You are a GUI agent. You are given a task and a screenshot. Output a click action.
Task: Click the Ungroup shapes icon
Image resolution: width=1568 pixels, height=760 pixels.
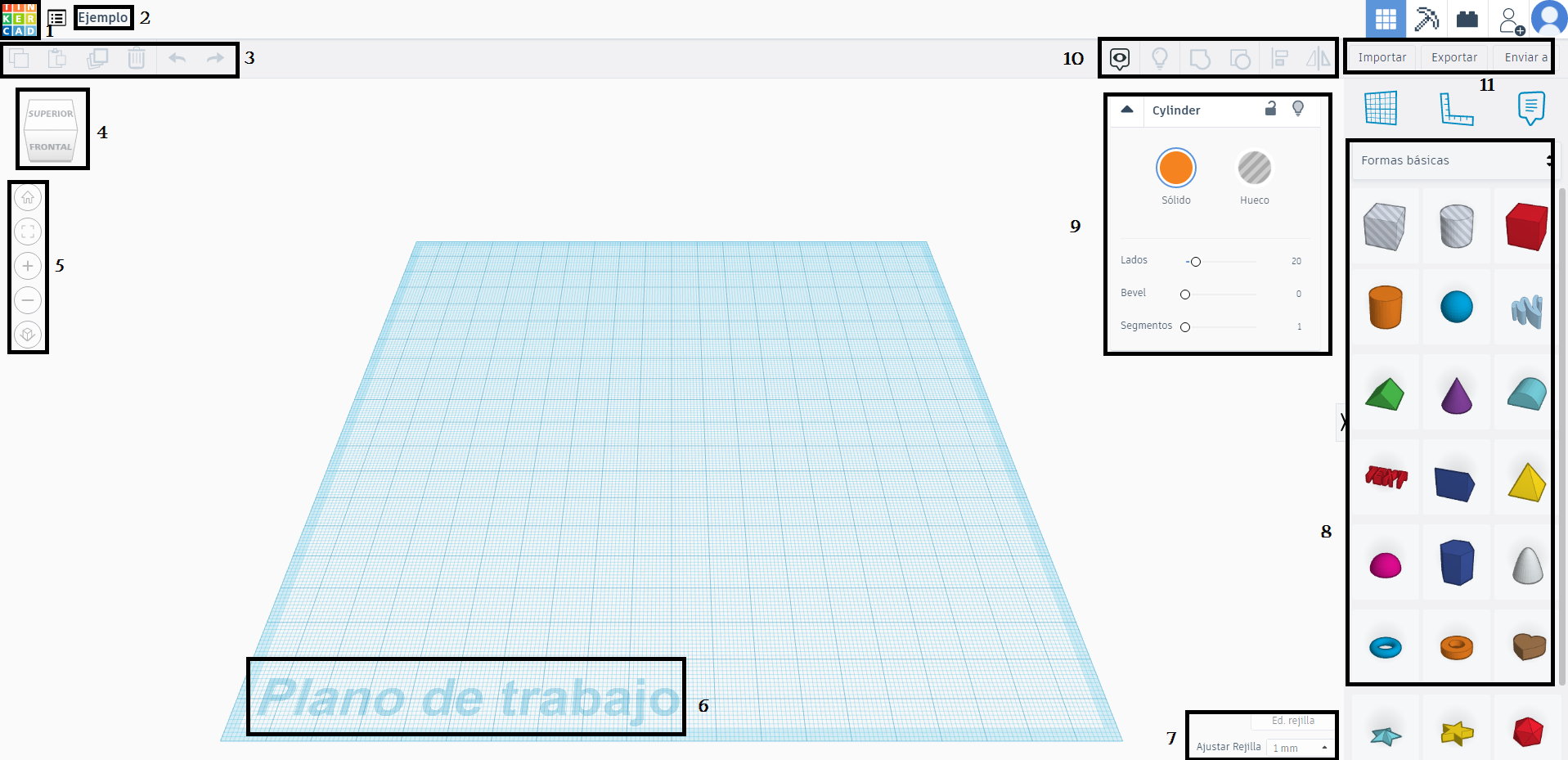pos(1240,59)
